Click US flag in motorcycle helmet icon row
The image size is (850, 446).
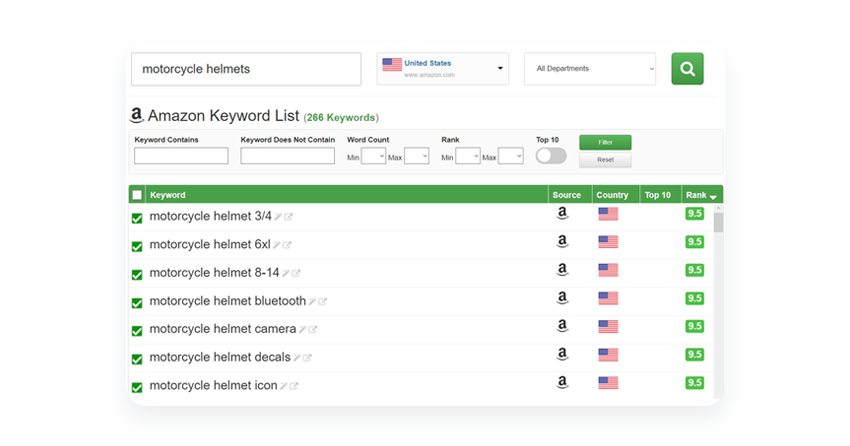tap(608, 383)
